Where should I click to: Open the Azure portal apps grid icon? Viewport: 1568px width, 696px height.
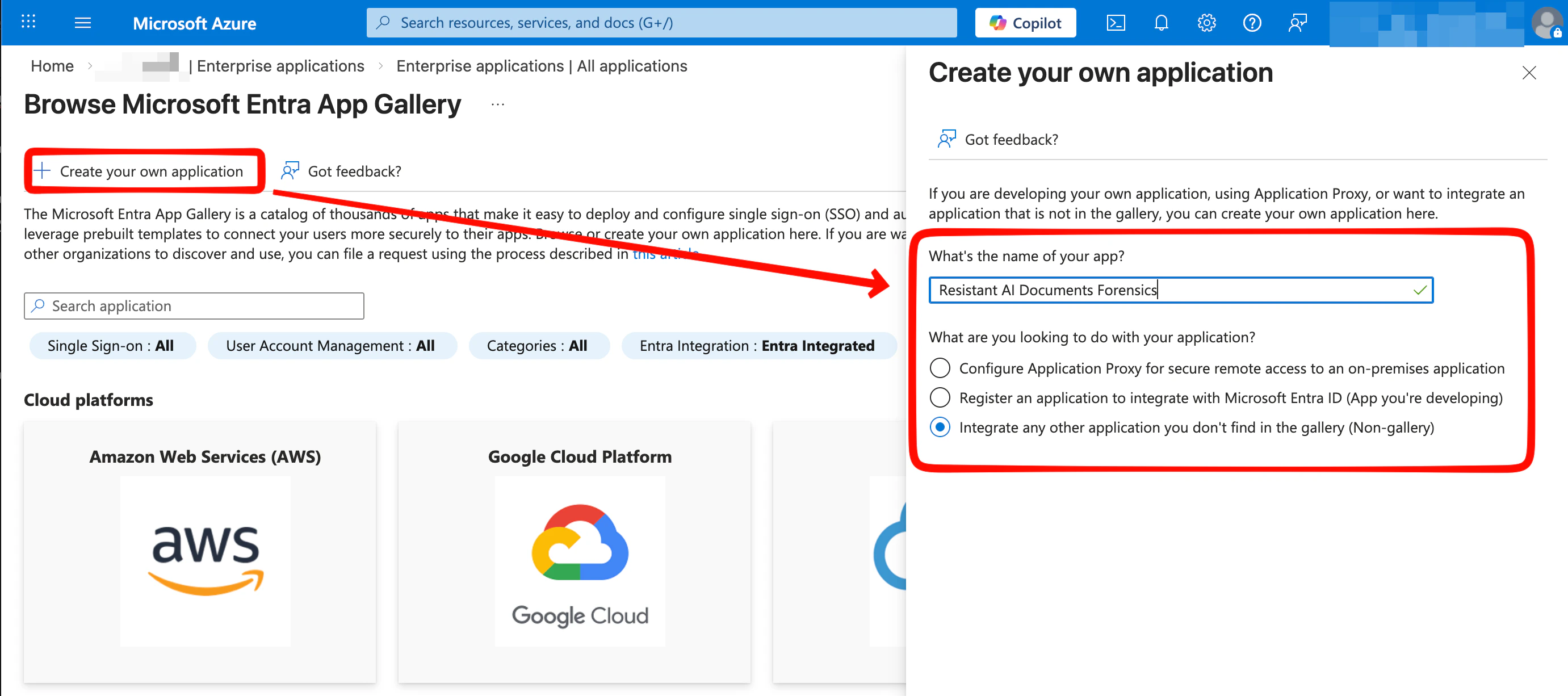[28, 23]
